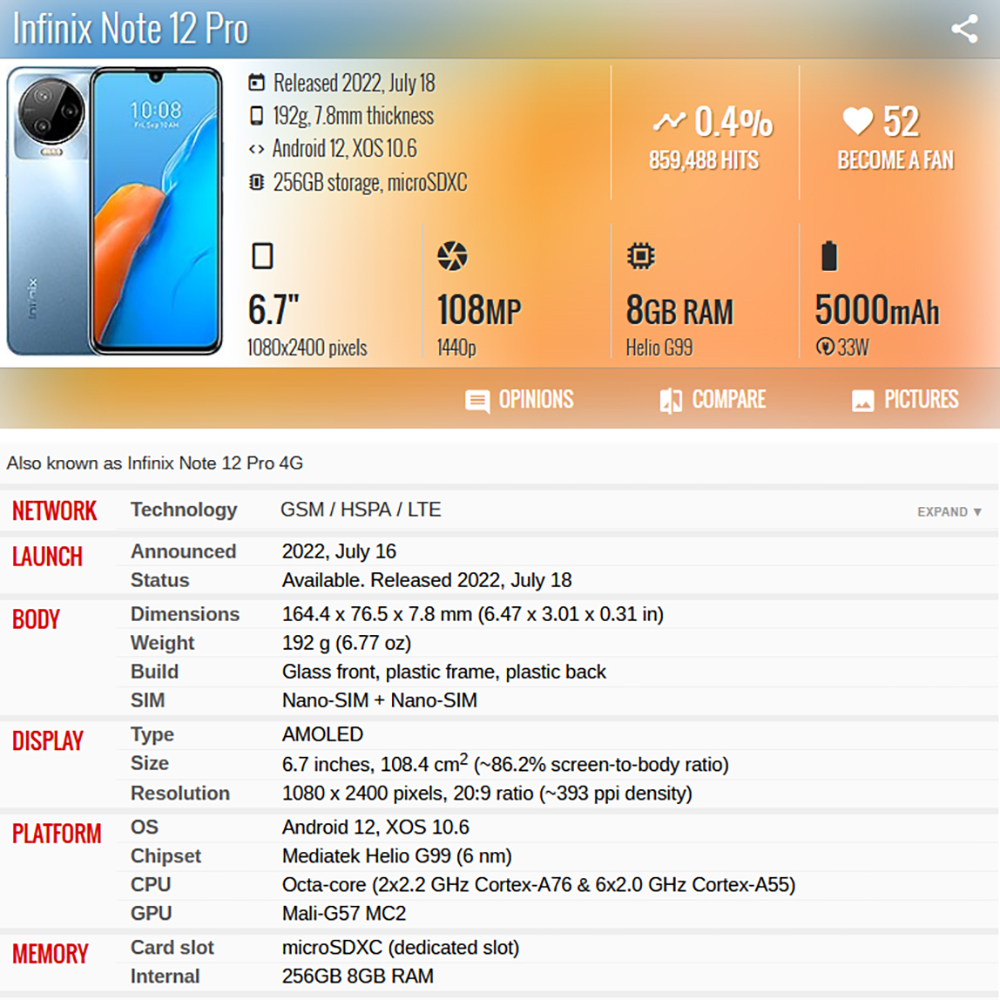The image size is (1000, 1000).
Task: Click the GPU label
Action: tap(151, 913)
